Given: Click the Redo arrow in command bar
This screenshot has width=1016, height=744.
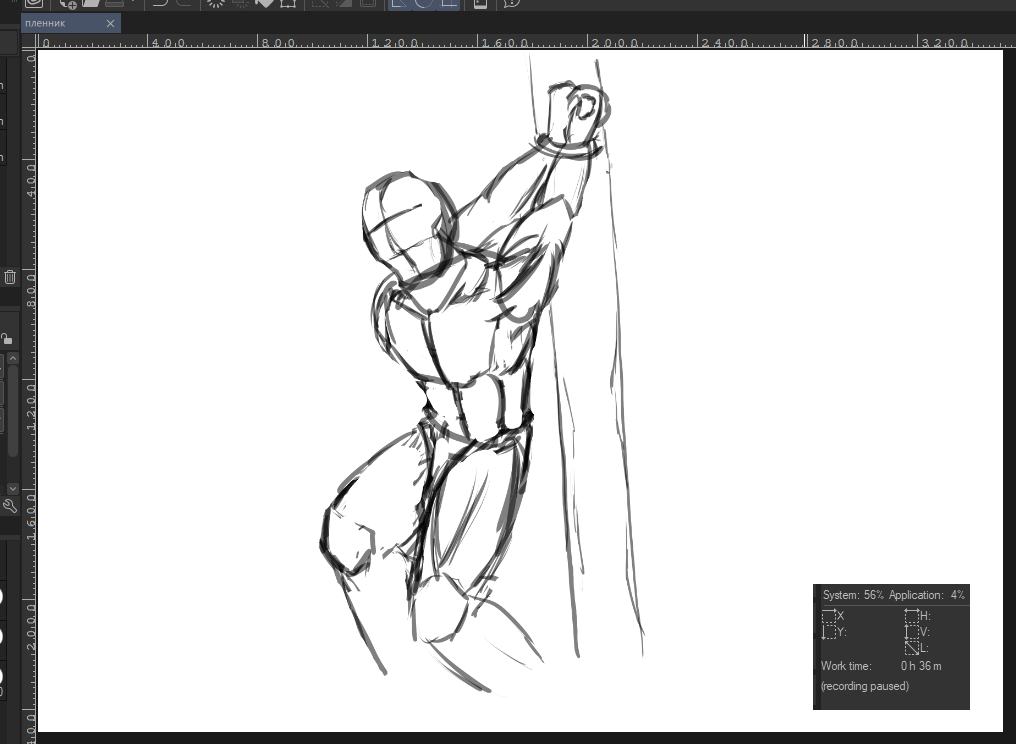Looking at the screenshot, I should 183,3.
